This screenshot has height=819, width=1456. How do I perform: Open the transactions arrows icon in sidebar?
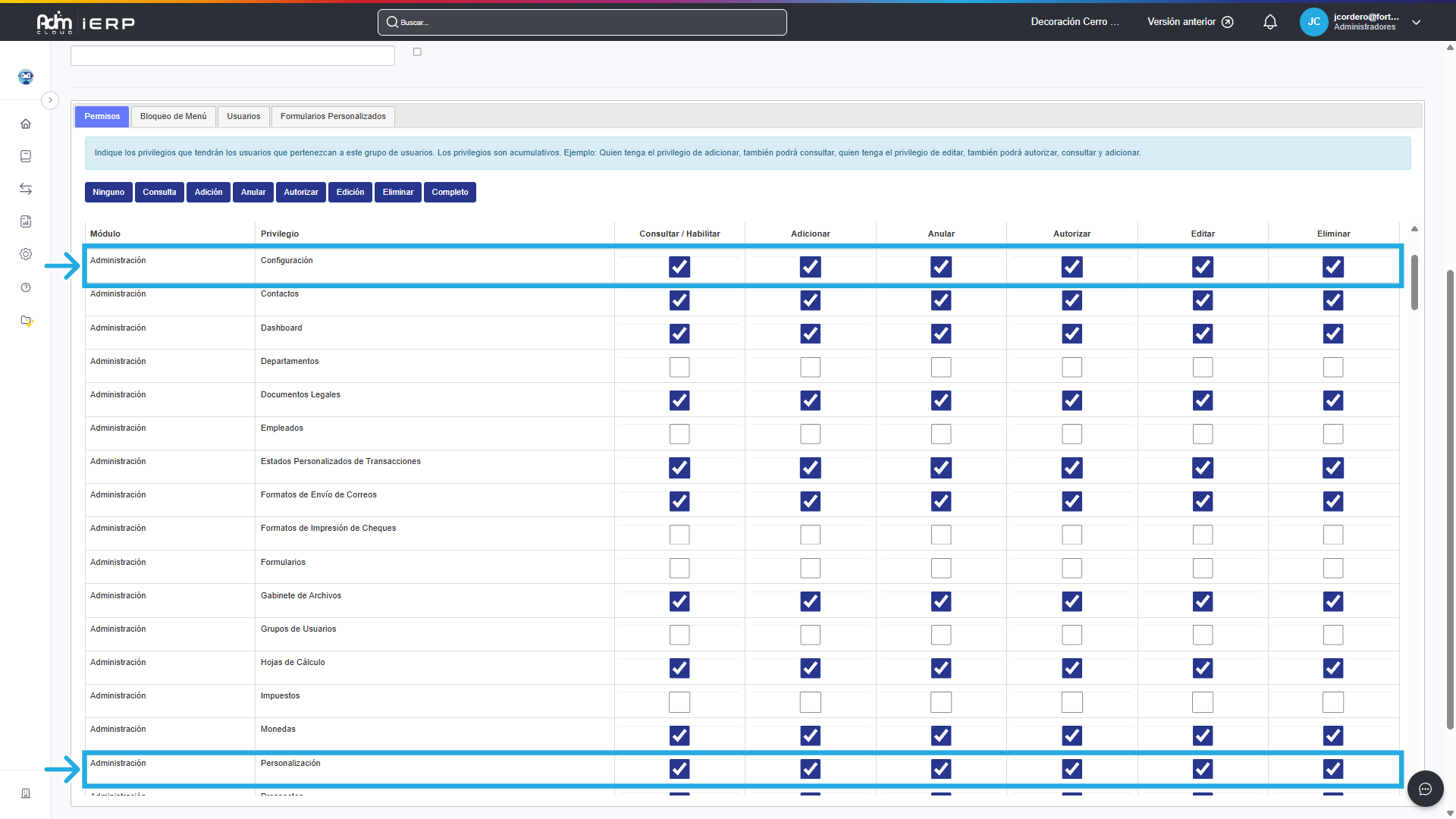click(26, 189)
